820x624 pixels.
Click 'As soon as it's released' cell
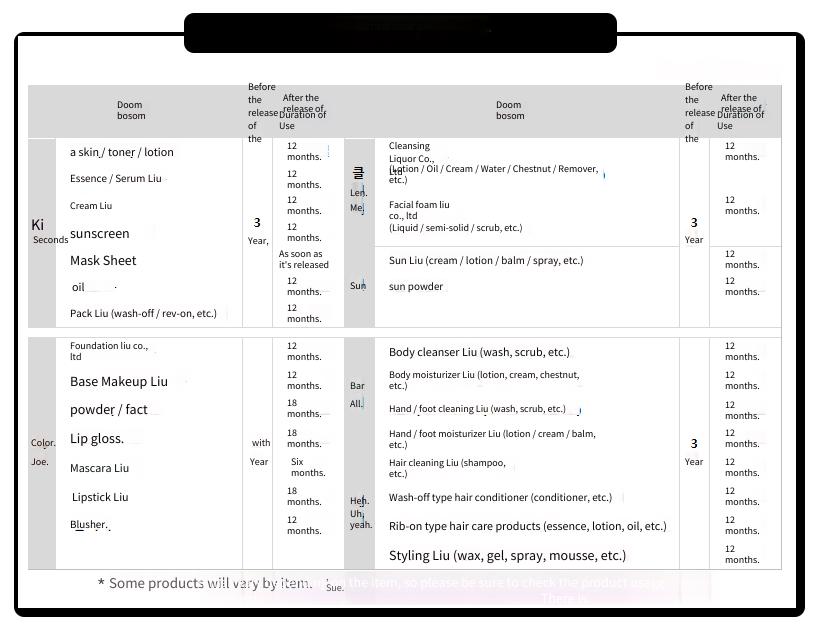303,259
